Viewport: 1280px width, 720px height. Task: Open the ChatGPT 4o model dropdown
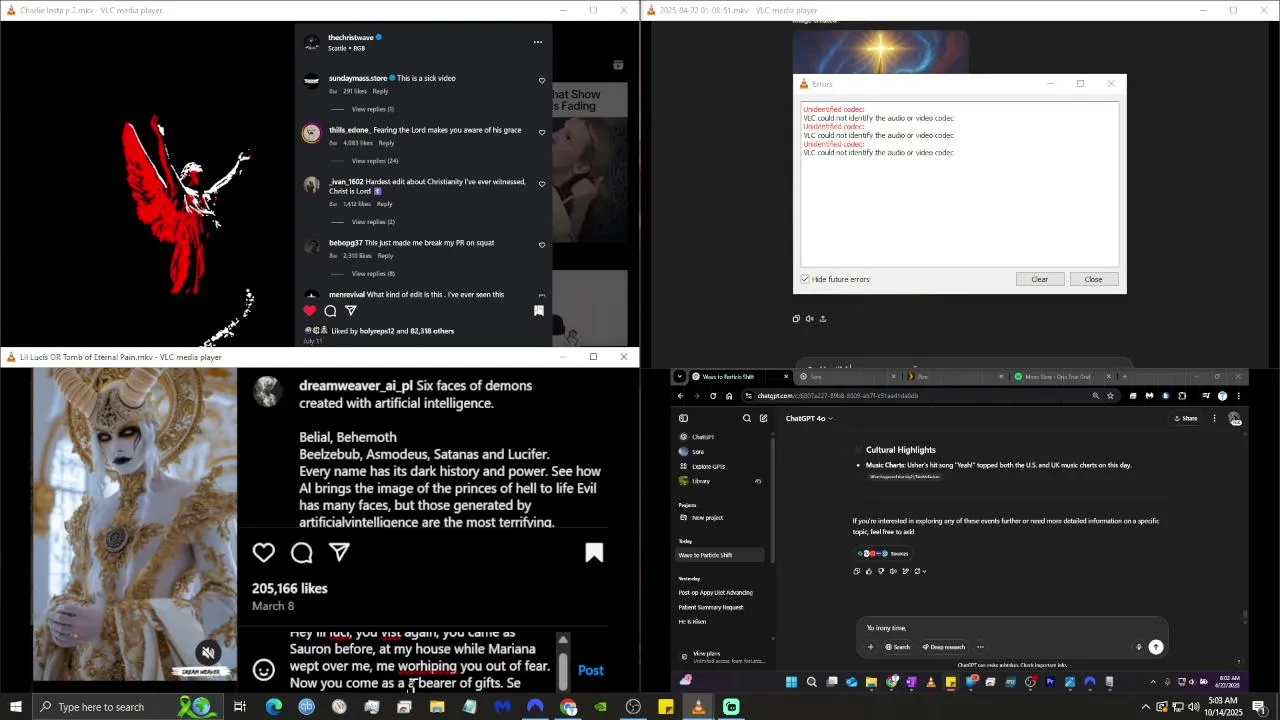click(809, 418)
